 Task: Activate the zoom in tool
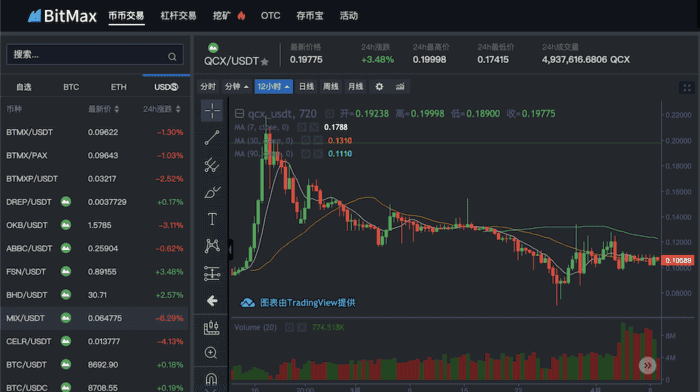[x=211, y=353]
